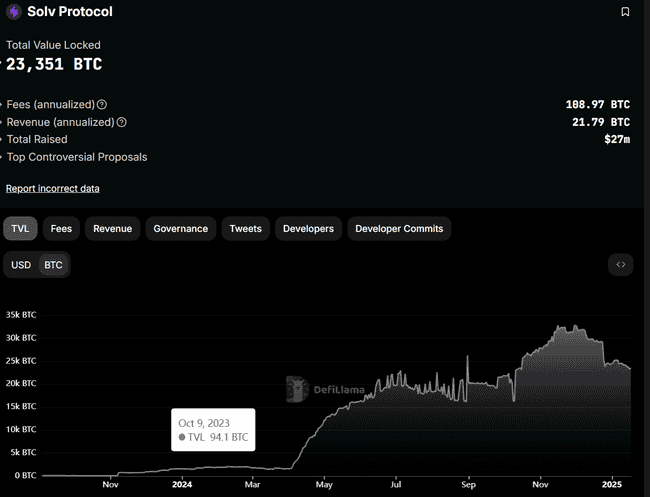Click help icon next to Fees (annualized)
Screen dimensions: 650x497
click(102, 104)
